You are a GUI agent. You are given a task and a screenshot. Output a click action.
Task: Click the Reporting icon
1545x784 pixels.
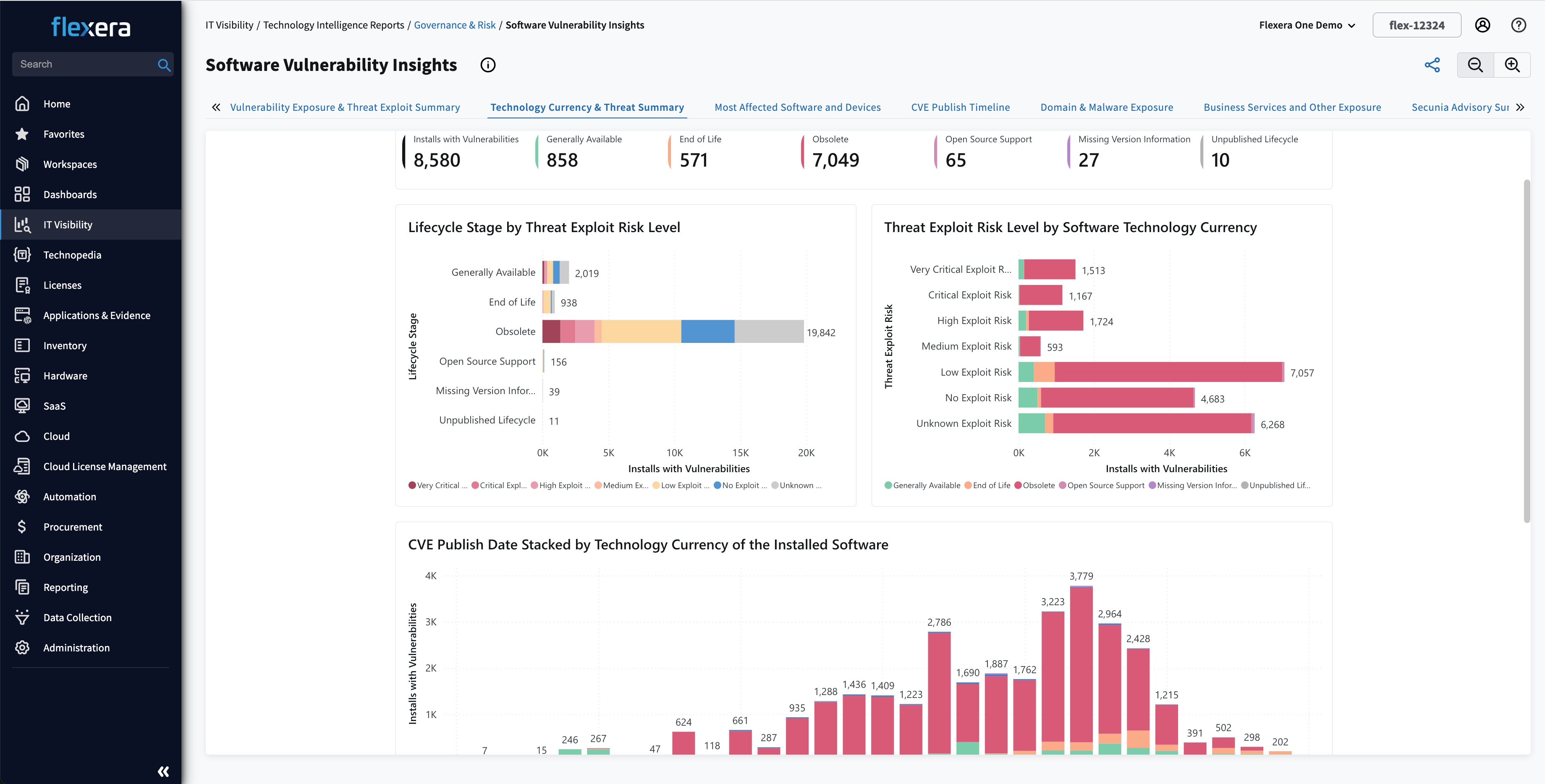coord(22,588)
